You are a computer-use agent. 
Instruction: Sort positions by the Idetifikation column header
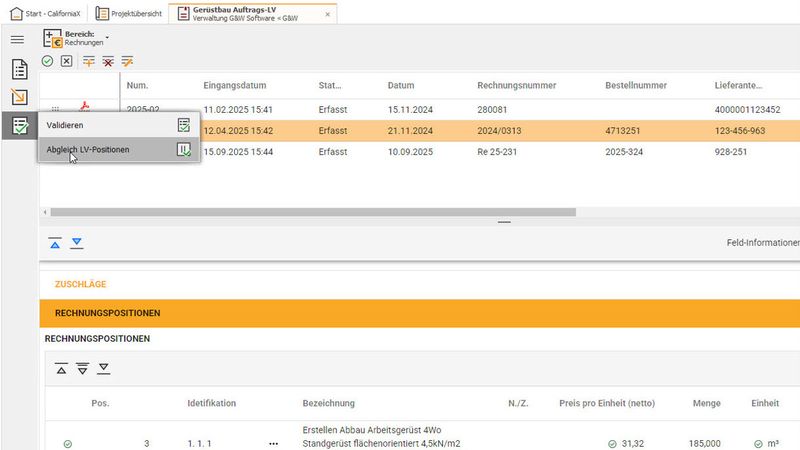coord(211,403)
